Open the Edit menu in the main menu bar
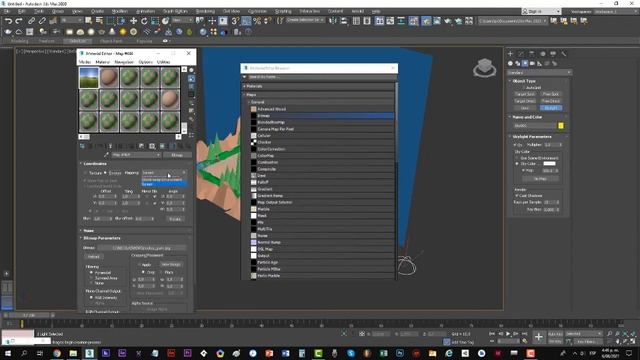The image size is (640, 360). [22, 11]
